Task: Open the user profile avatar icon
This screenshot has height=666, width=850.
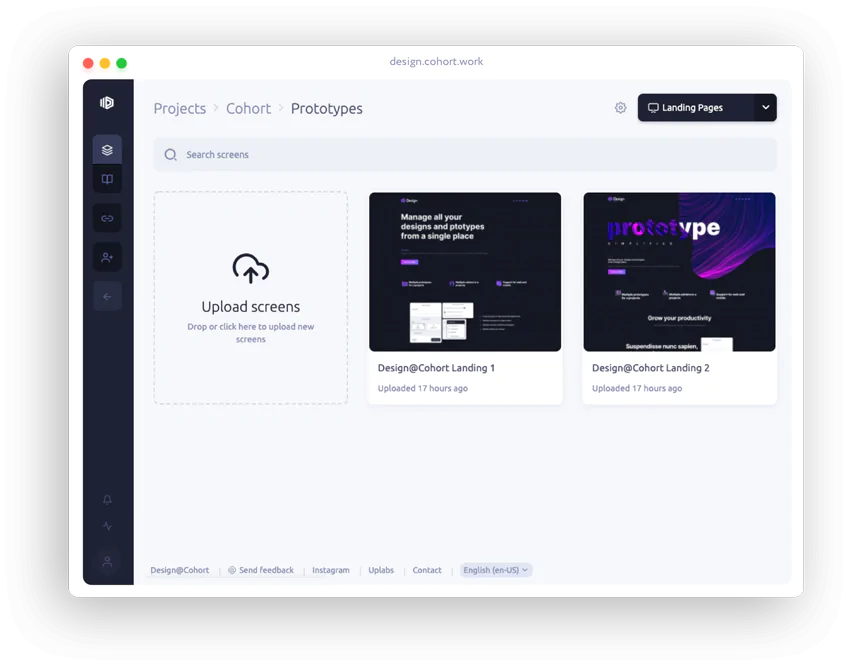Action: (107, 561)
